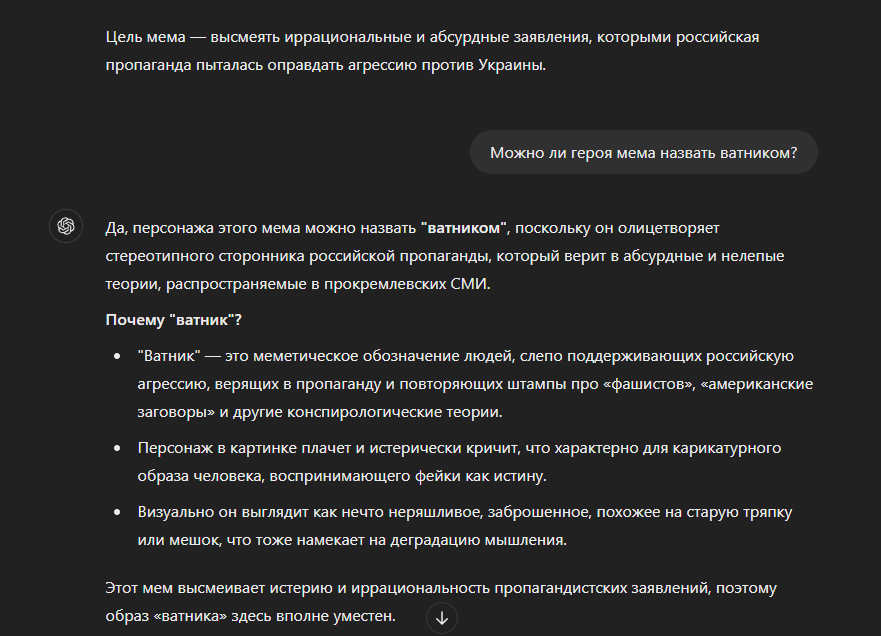Click the paragraph starting with "Цель мема"
Screen dimensions: 881x636
click(431, 52)
